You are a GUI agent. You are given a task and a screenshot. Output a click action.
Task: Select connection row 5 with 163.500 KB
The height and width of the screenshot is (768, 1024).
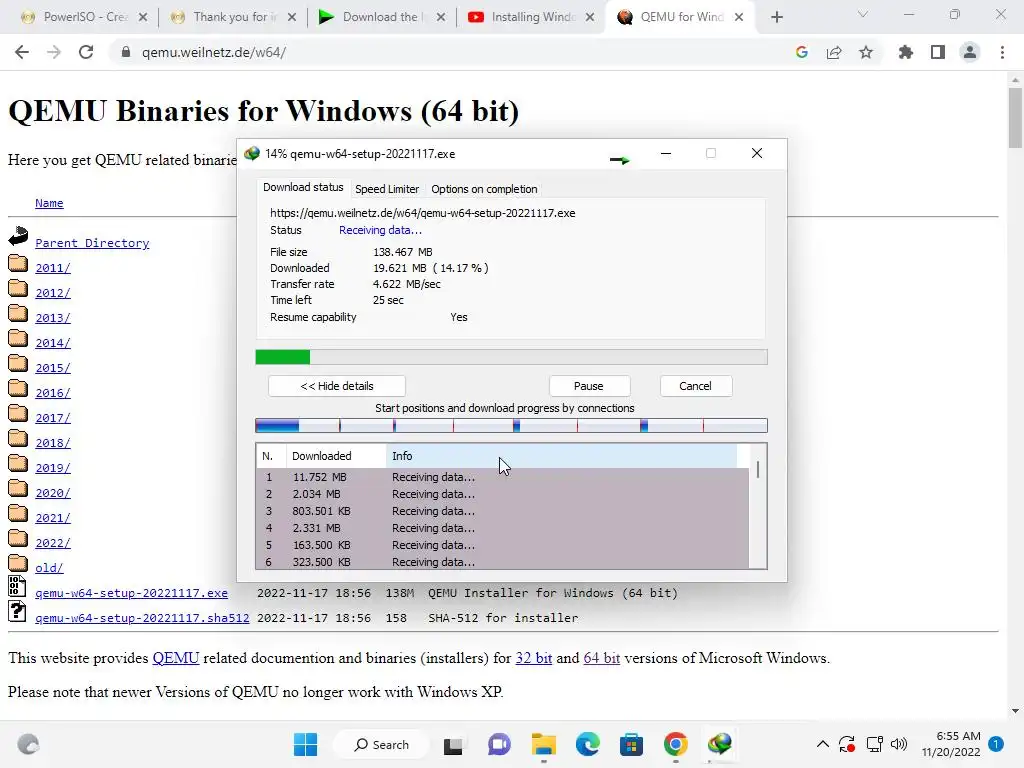coord(503,545)
